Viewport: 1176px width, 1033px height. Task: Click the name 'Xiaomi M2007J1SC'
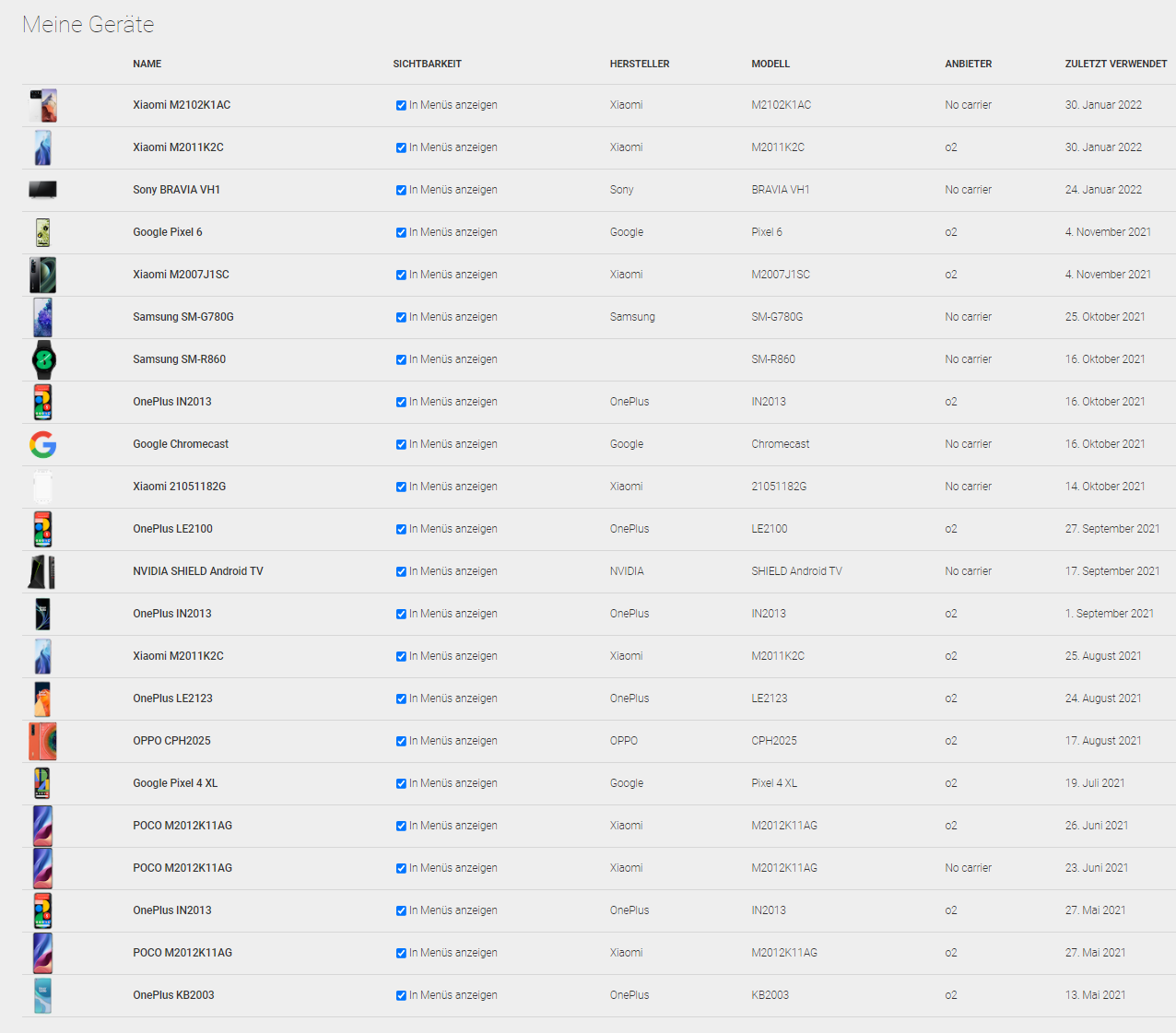tap(181, 275)
